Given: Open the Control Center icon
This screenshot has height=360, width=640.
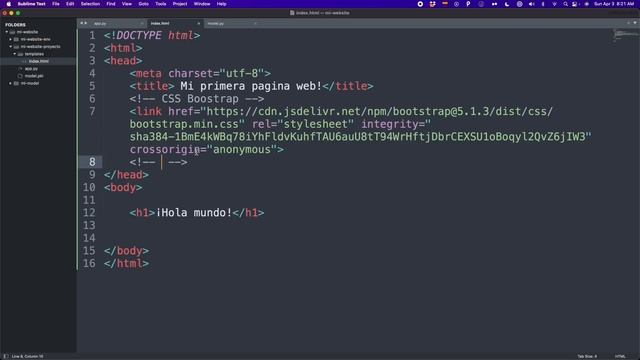Looking at the screenshot, I should click(575, 4).
